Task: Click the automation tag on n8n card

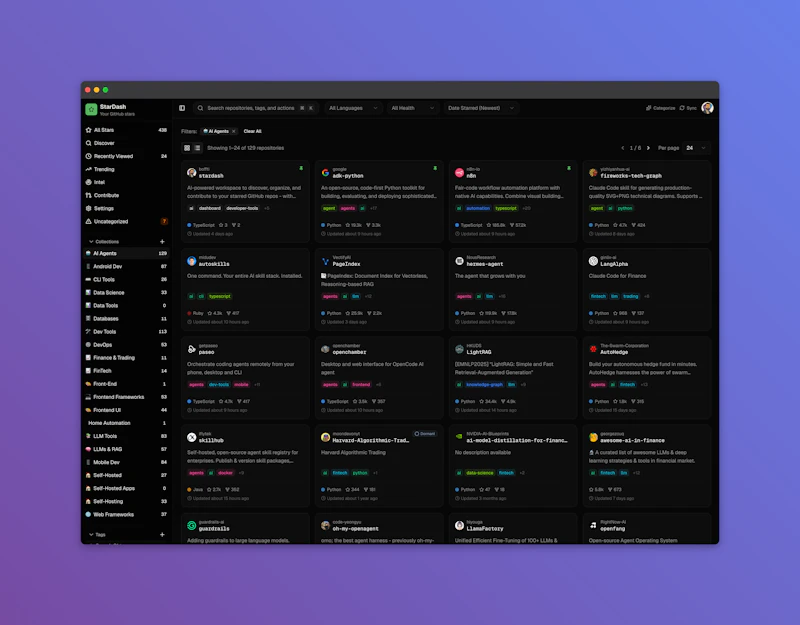Action: 479,208
